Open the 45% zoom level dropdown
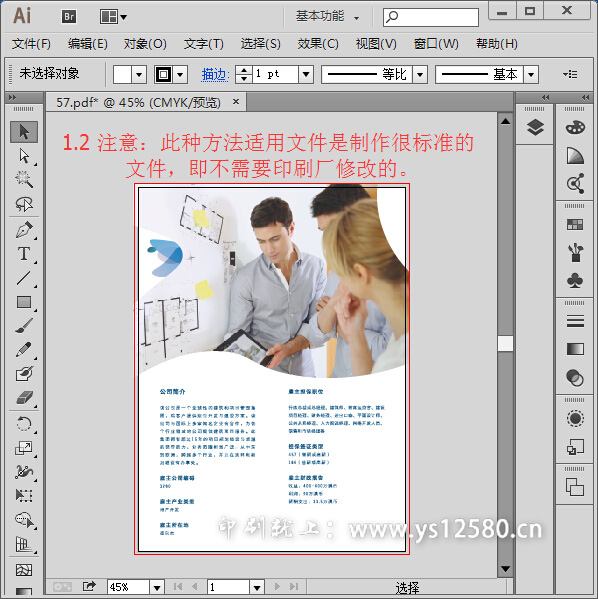This screenshot has height=599, width=598. coord(157,587)
